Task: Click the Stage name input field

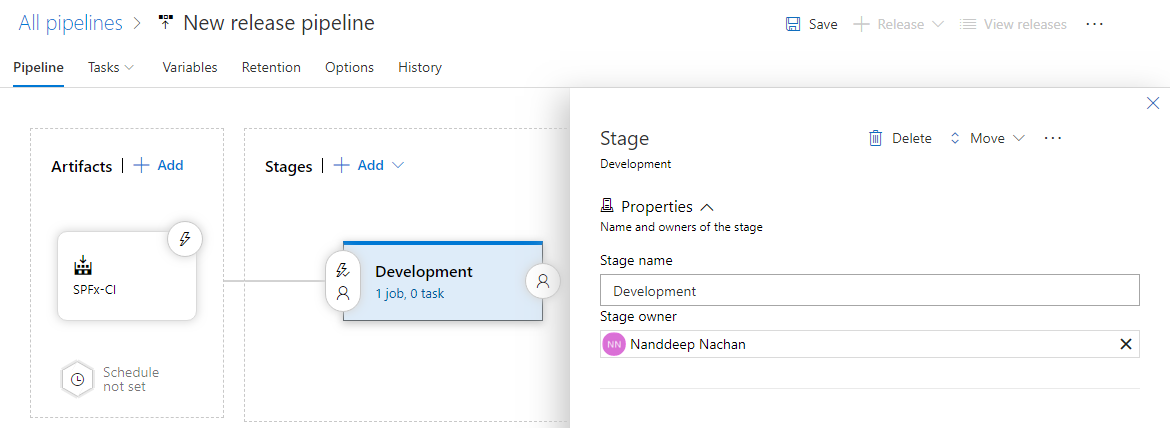Action: click(869, 291)
